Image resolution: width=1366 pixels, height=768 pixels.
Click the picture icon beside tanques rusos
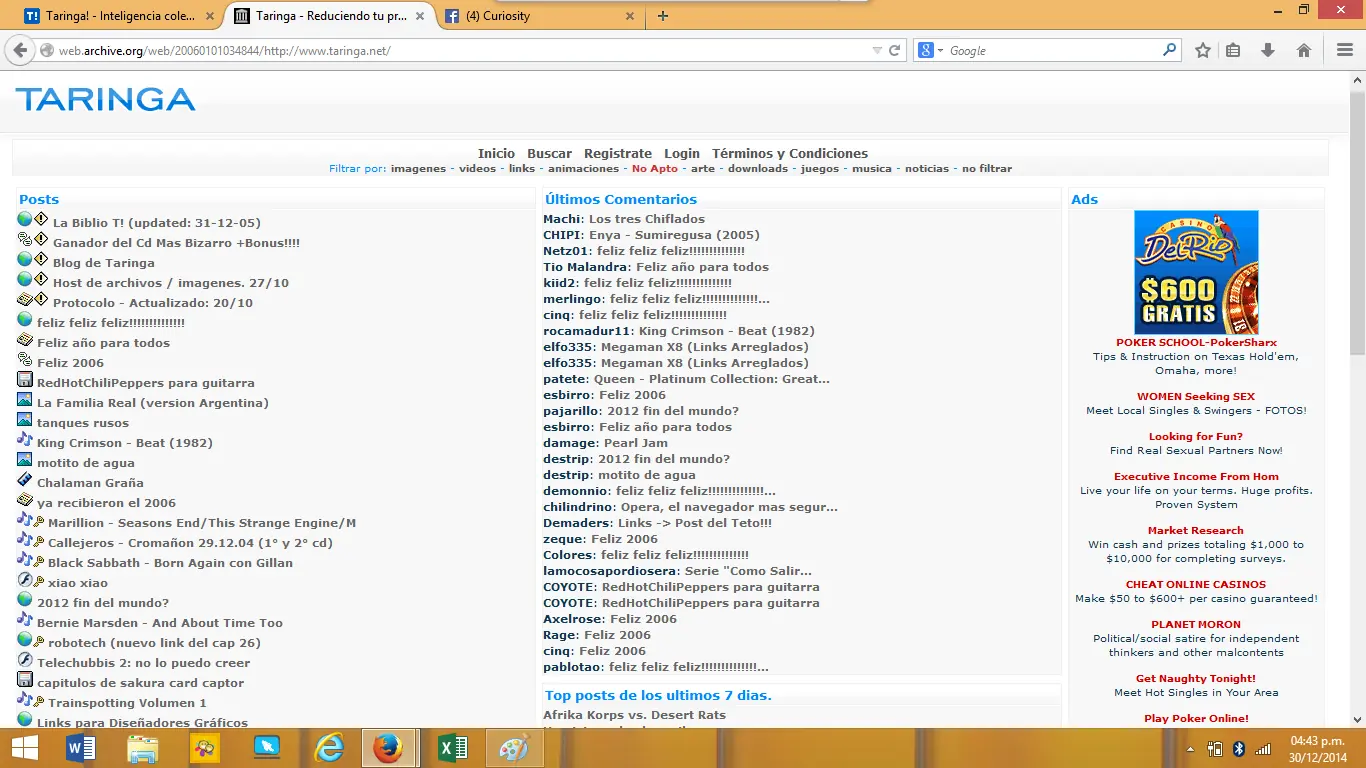[x=25, y=419]
